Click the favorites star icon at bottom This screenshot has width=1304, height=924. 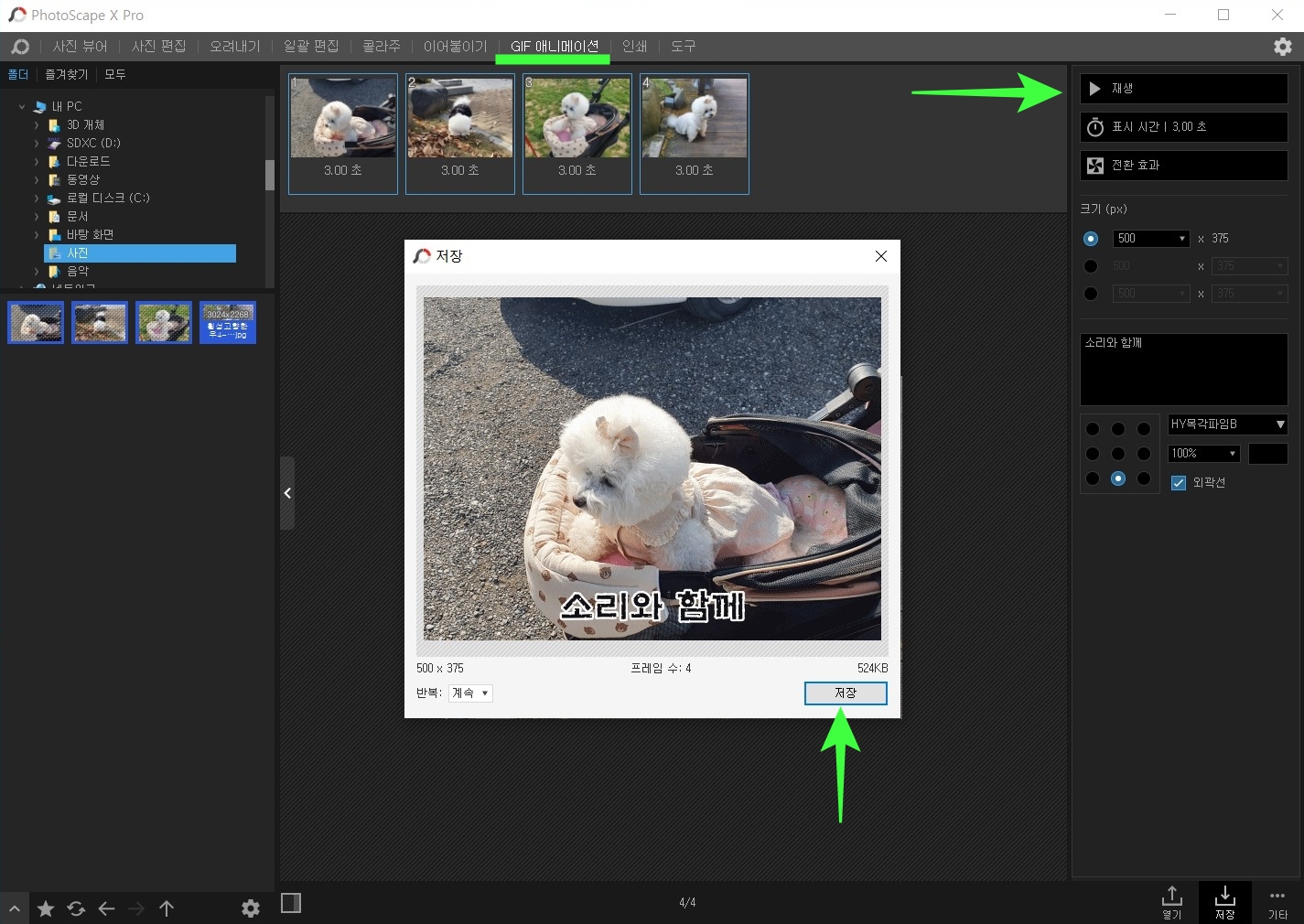[46, 908]
